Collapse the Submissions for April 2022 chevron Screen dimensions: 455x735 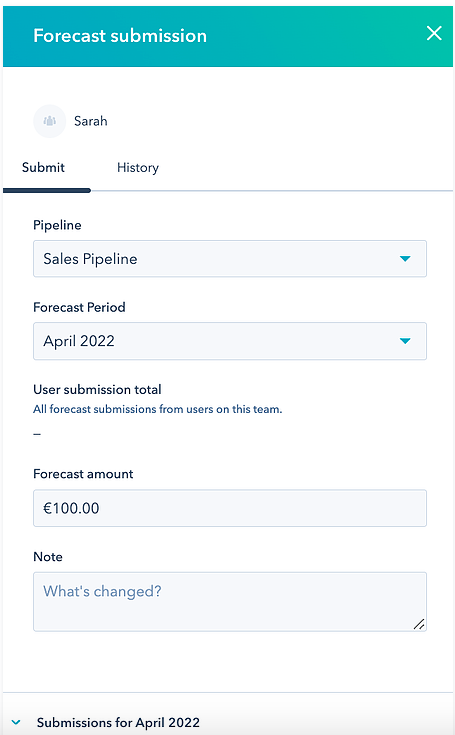point(16,722)
